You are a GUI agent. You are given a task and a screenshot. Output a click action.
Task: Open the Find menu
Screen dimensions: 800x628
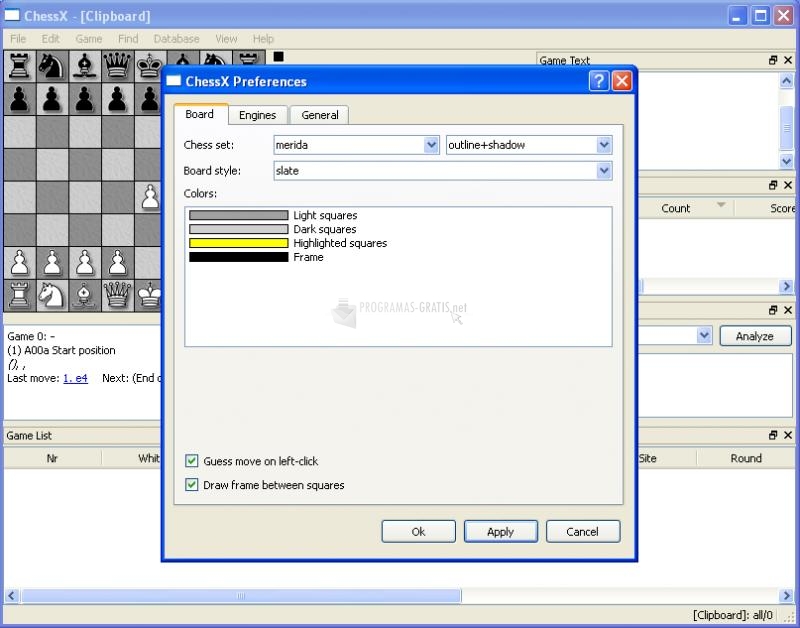click(128, 39)
